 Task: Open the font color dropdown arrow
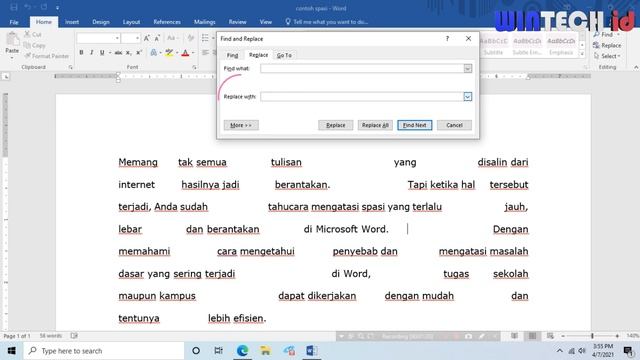[193, 53]
